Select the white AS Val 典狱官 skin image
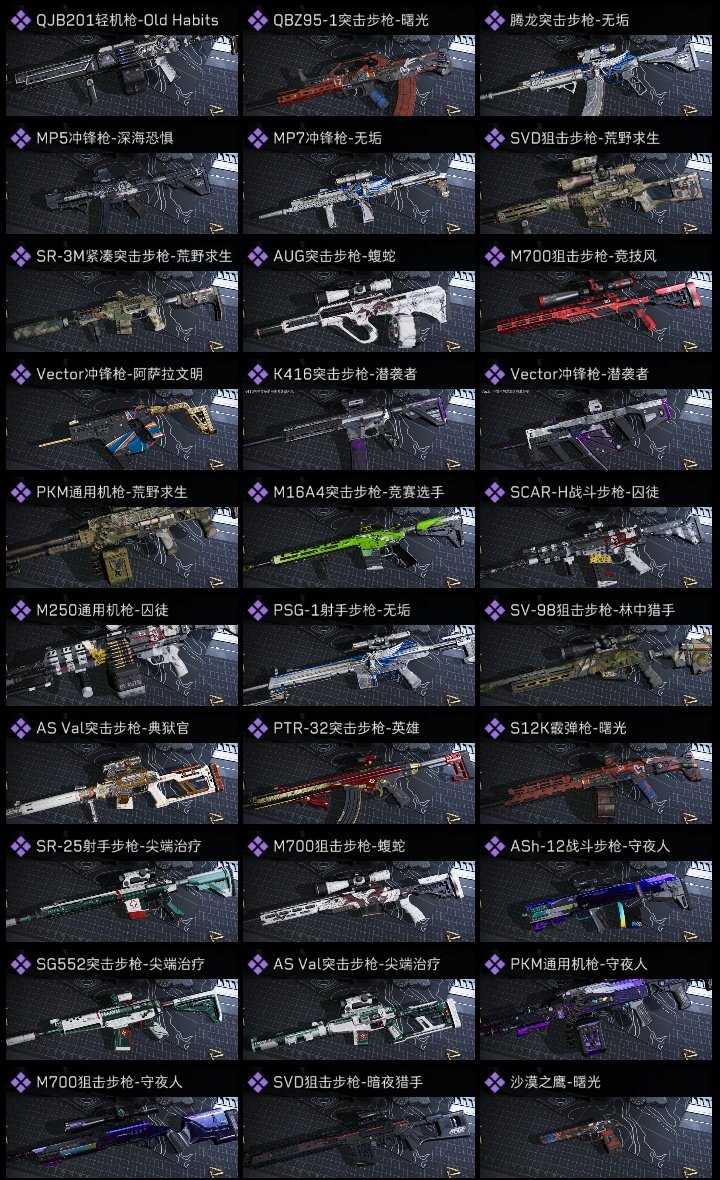Viewport: 720px width, 1180px height. tap(122, 783)
